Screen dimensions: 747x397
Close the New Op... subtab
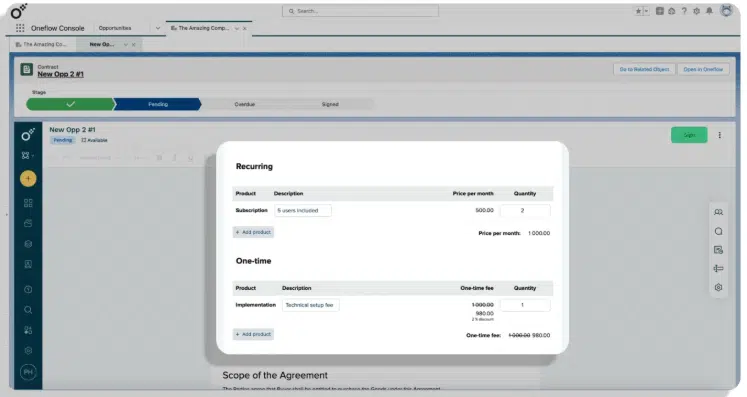tap(134, 44)
